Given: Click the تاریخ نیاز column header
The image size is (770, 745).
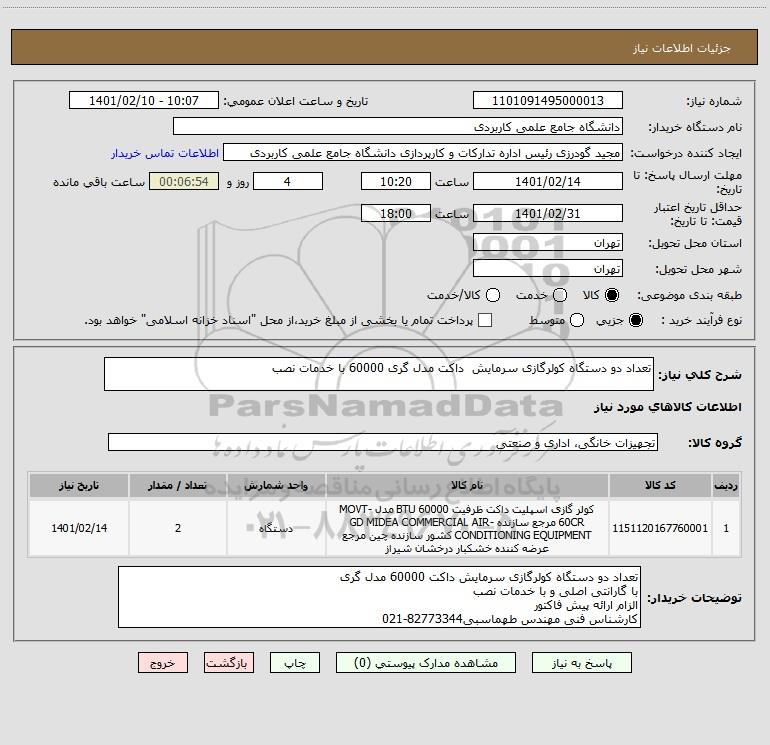Looking at the screenshot, I should click(79, 486).
